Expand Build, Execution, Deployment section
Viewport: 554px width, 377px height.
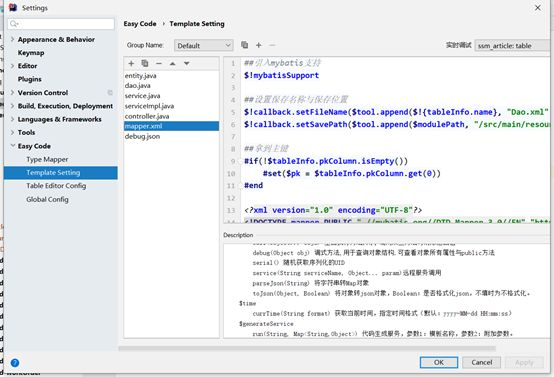click(x=12, y=106)
